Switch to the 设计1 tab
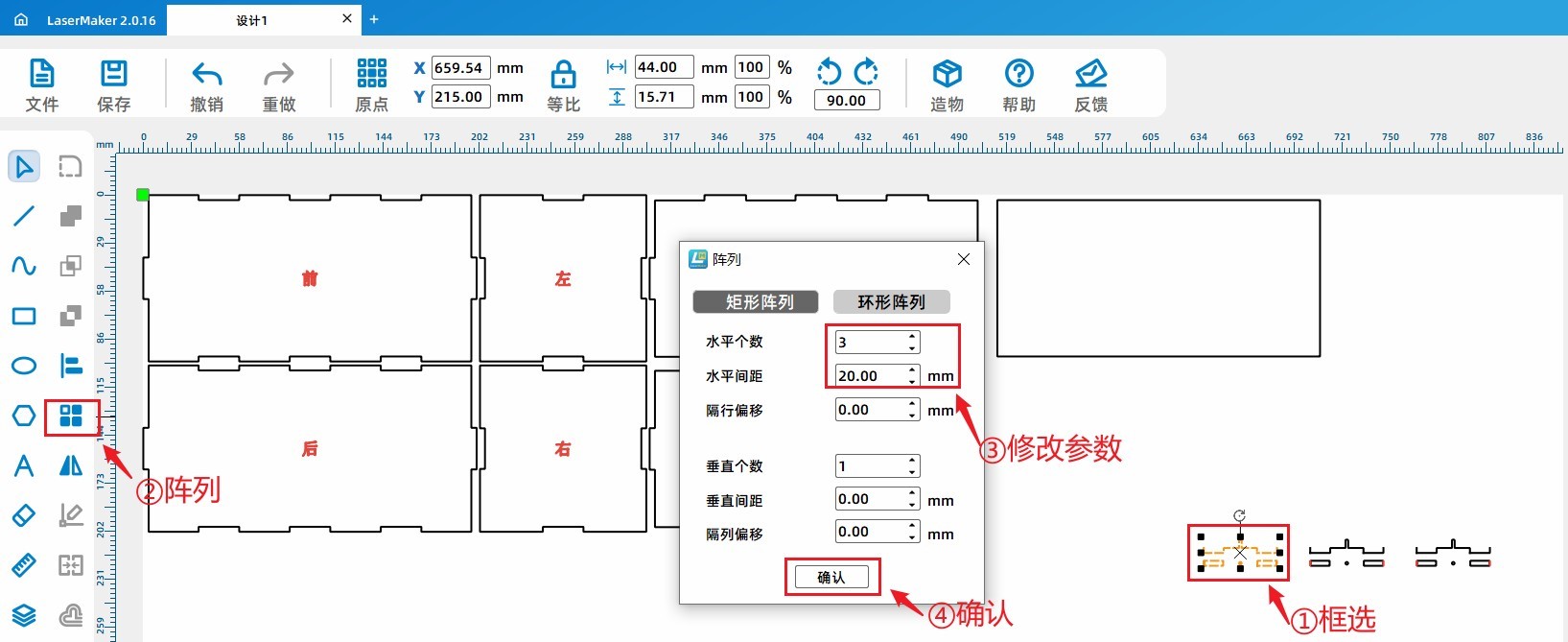This screenshot has width=1568, height=642. pyautogui.click(x=252, y=20)
